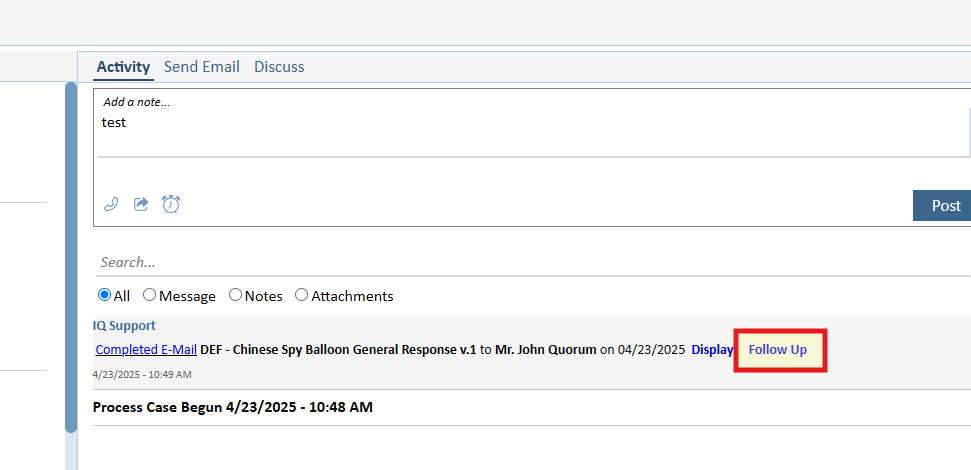971x470 pixels.
Task: Click the blue vertical scrollbar thumb
Action: (x=71, y=257)
